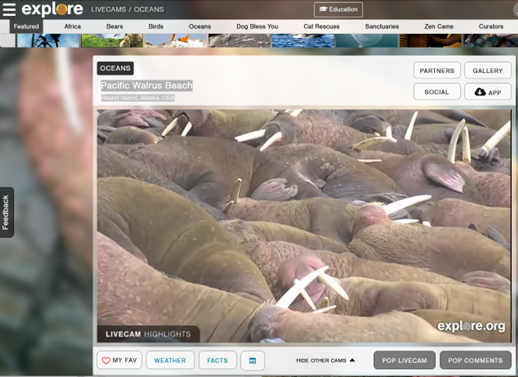
Task: Follow the LIVECAMS breadcrumb link
Action: pos(108,9)
